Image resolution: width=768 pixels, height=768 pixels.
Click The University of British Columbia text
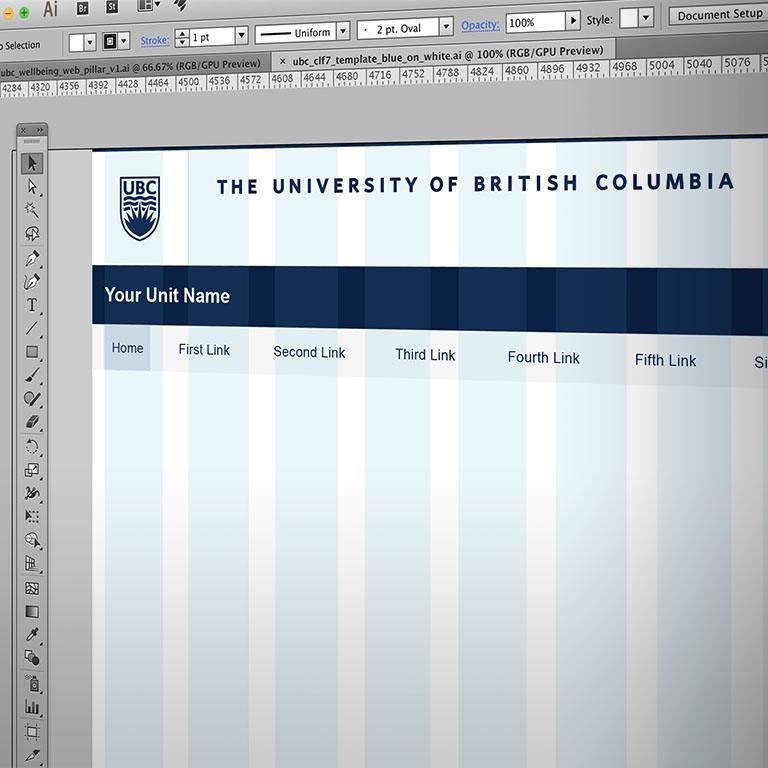(x=475, y=184)
